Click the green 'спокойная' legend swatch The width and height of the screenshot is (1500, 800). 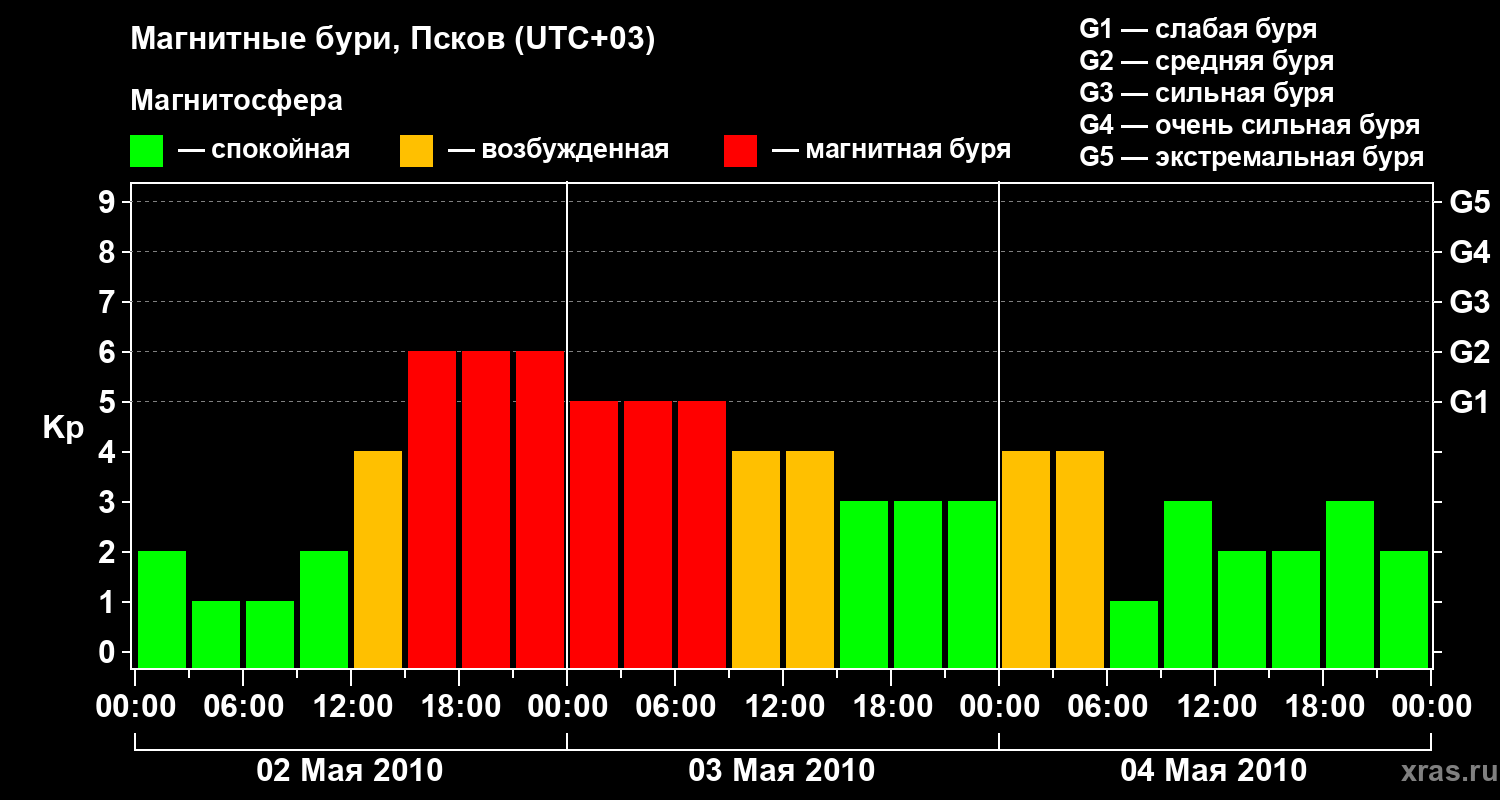click(146, 151)
